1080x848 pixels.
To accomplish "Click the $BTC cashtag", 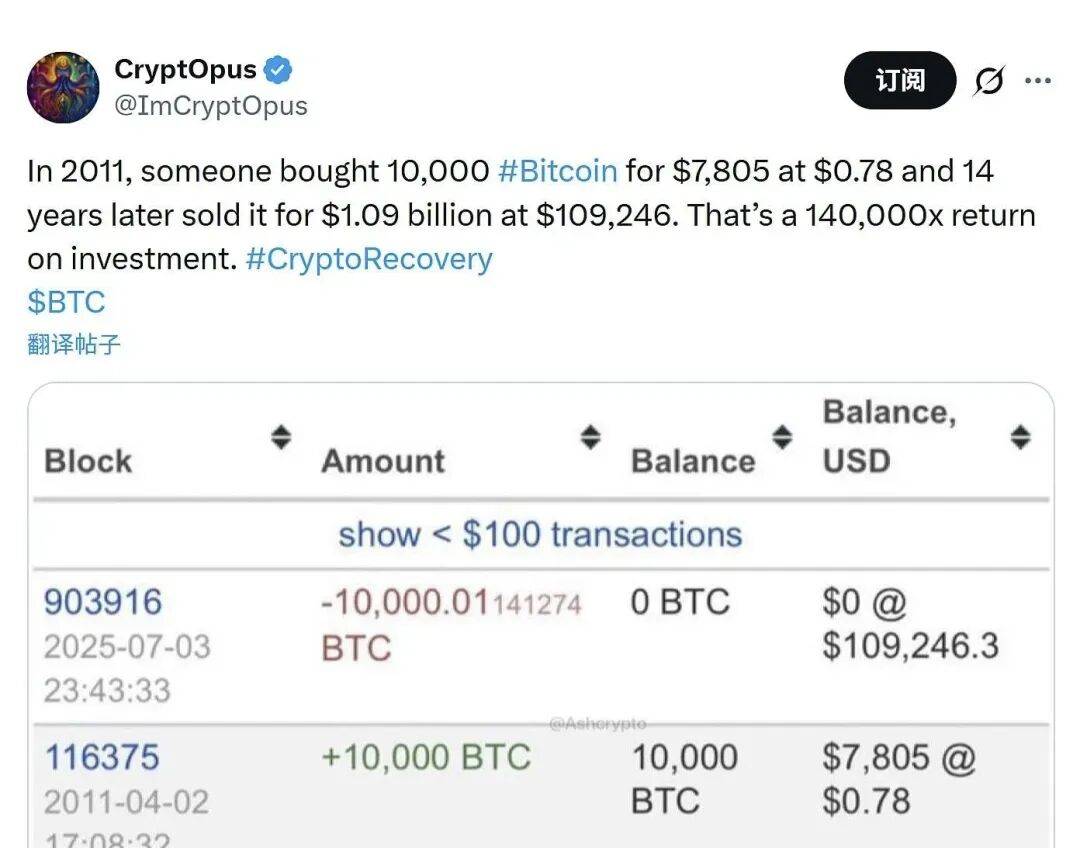I will pos(66,302).
